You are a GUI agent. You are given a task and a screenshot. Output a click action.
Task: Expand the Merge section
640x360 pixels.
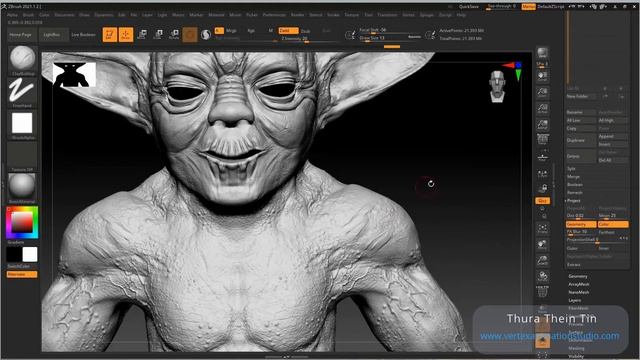coord(573,177)
